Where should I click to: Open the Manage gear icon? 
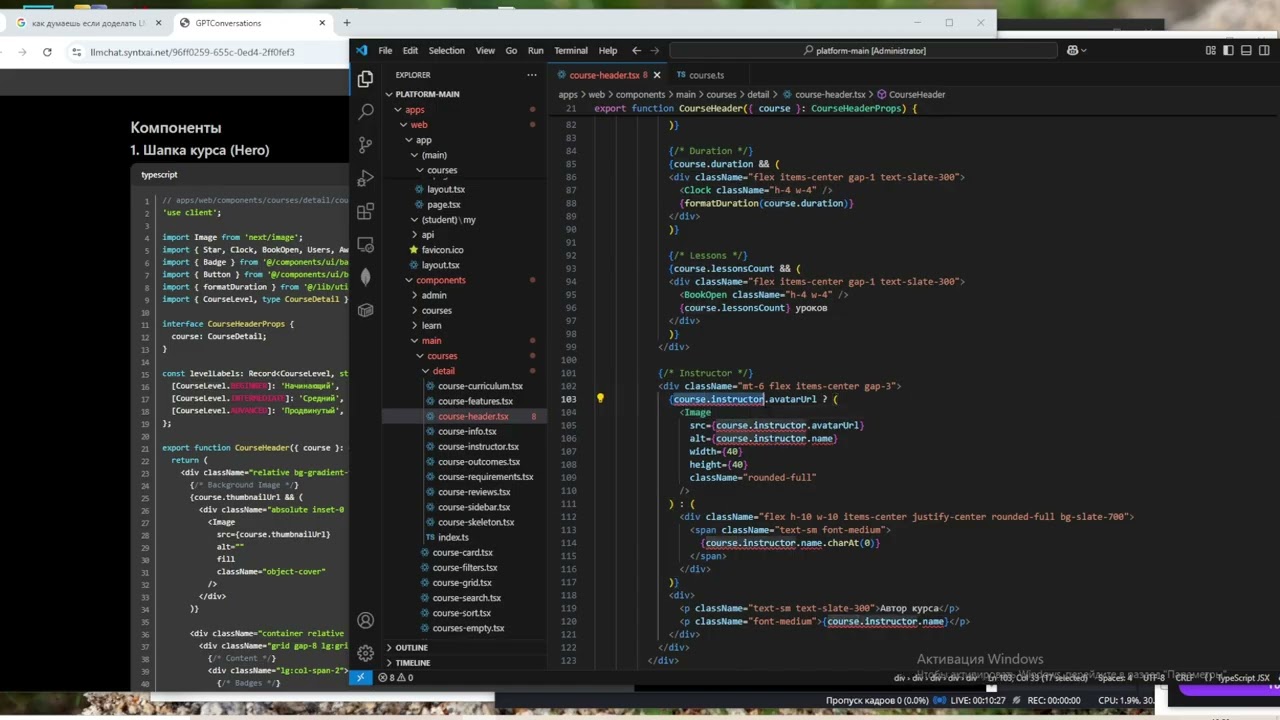pos(365,652)
